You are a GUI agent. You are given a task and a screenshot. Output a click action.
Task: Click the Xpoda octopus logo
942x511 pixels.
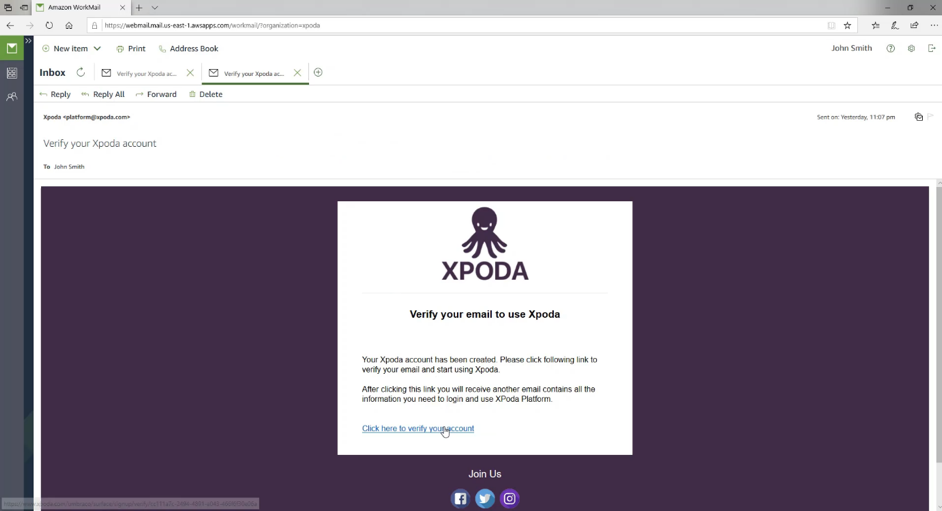485,244
